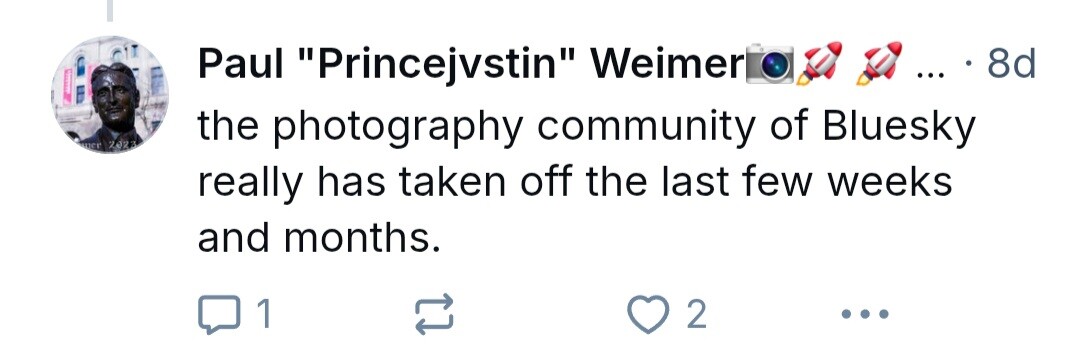Click the camera emoji next to Weimer
Screen dimensions: 1080x364
(770, 65)
